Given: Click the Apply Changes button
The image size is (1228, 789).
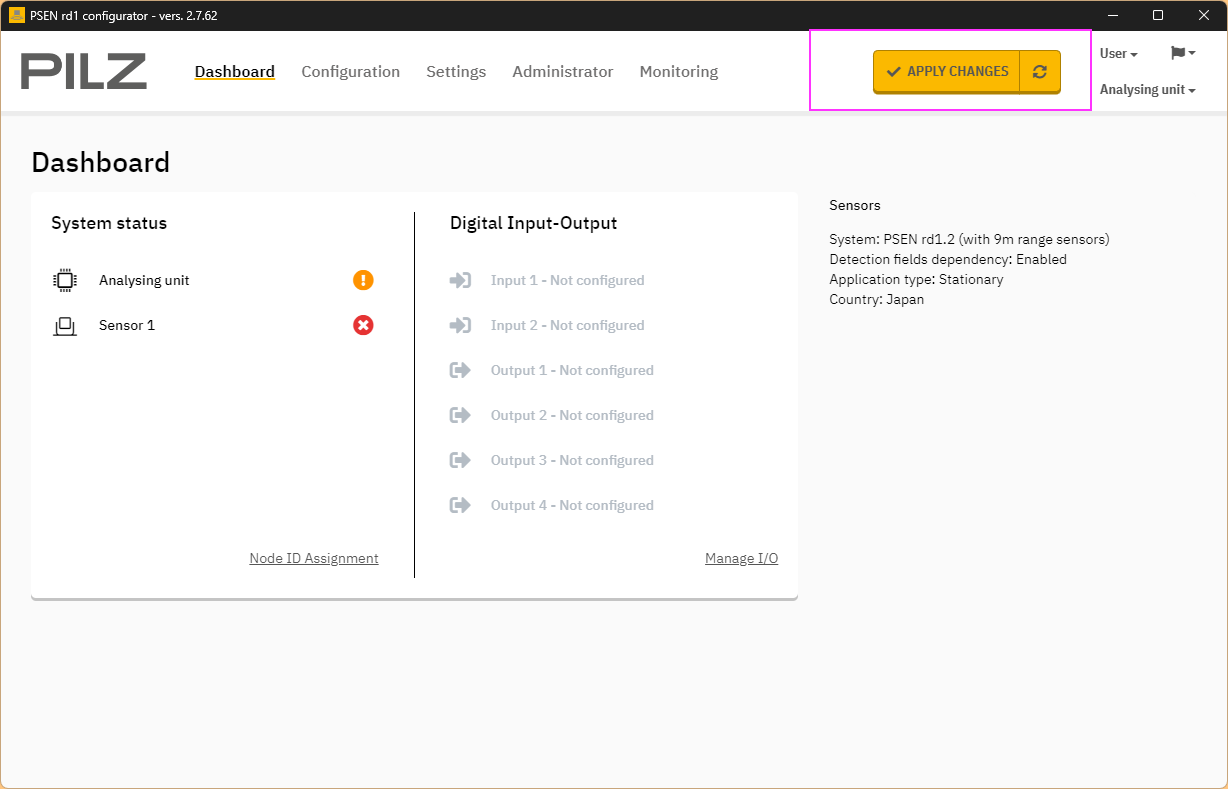Looking at the screenshot, I should click(x=947, y=71).
